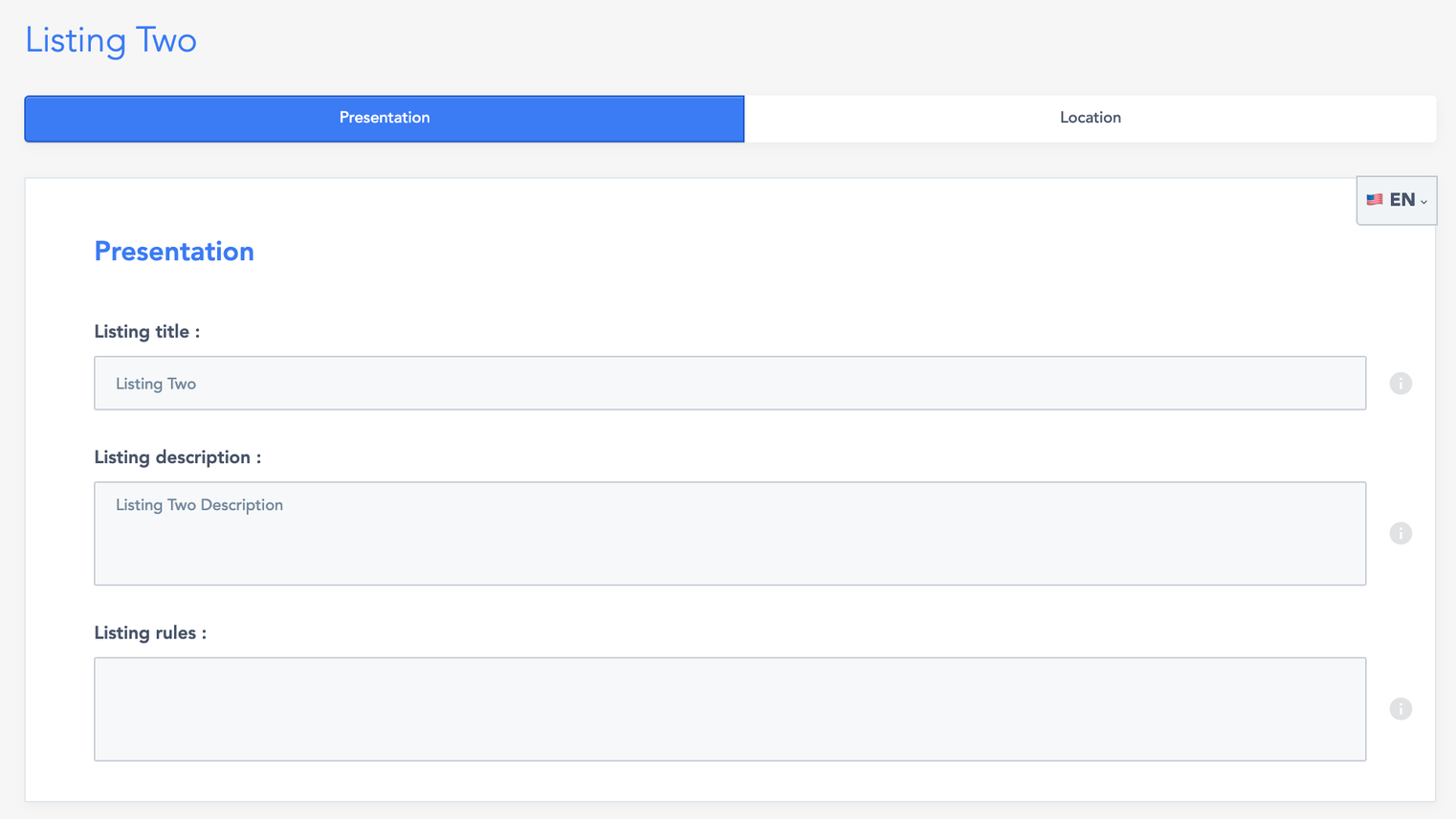Viewport: 1456px width, 819px height.
Task: Click inside the Listing description text area
Action: 729,545
